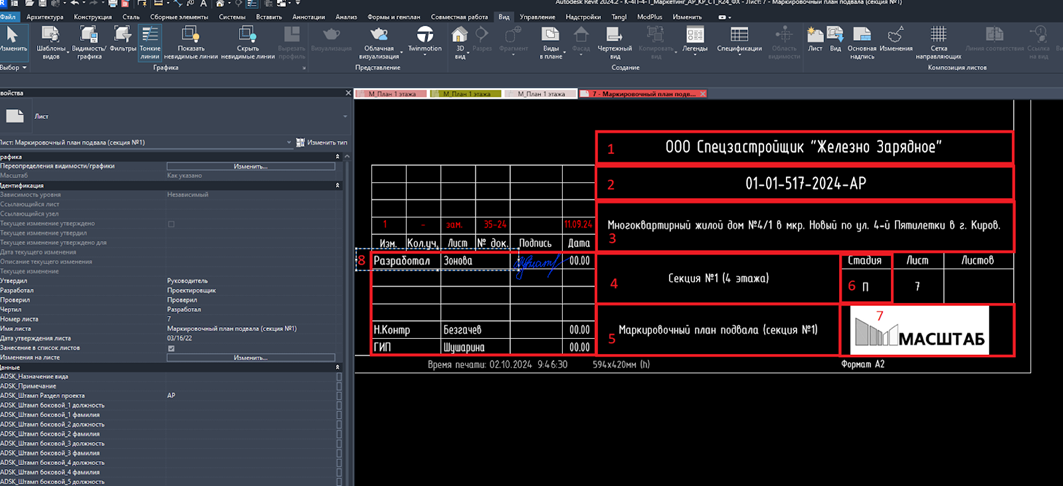The height and width of the screenshot is (486, 1063).
Task: Switch to the Аннотации ribbon tab
Action: click(x=308, y=16)
